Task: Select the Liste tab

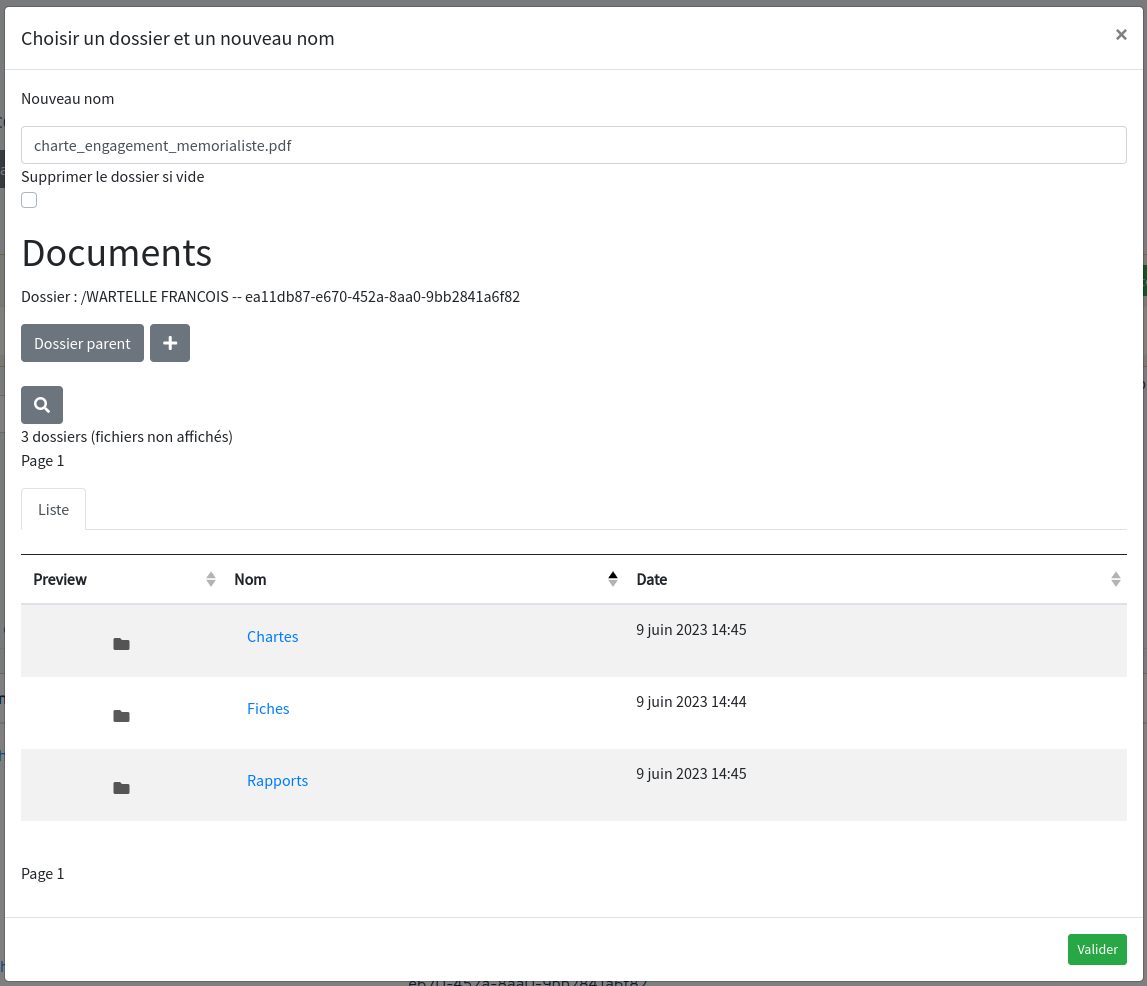Action: [54, 509]
